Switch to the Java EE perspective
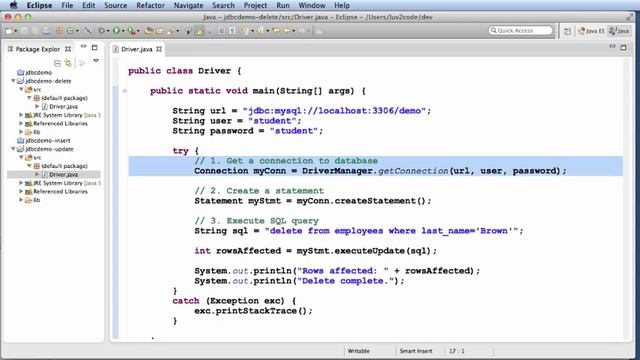The width and height of the screenshot is (640, 360). (x=591, y=31)
